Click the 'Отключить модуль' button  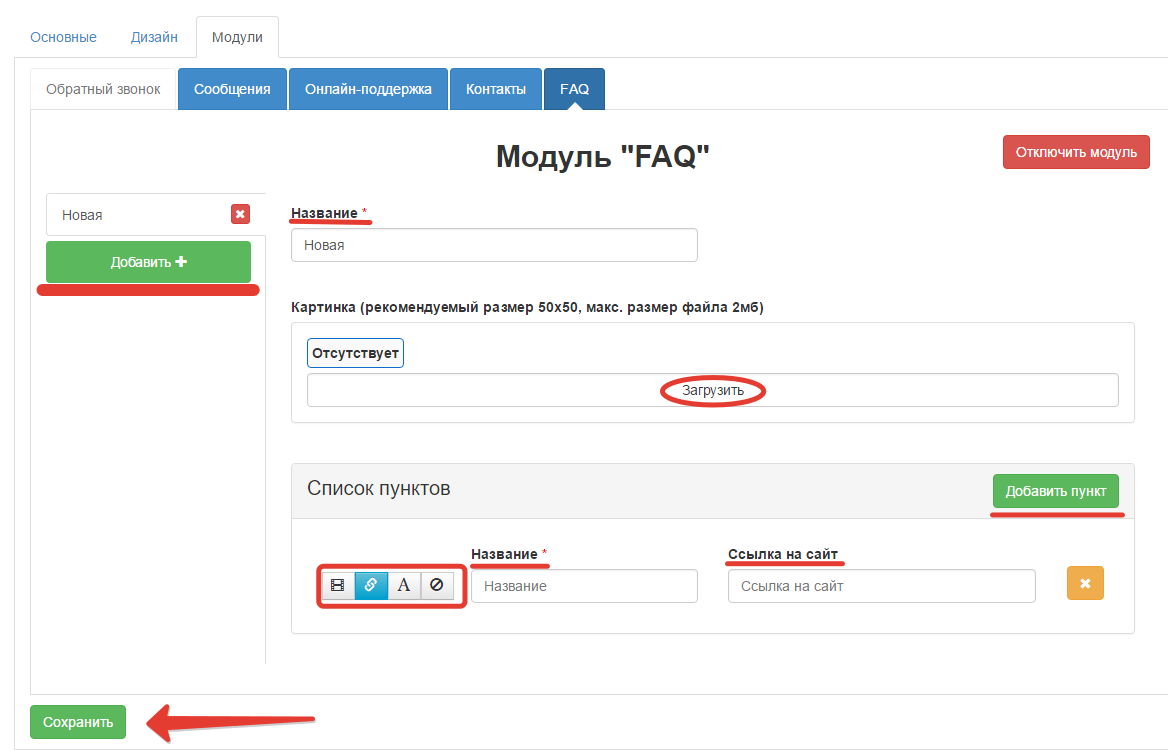pos(1076,152)
